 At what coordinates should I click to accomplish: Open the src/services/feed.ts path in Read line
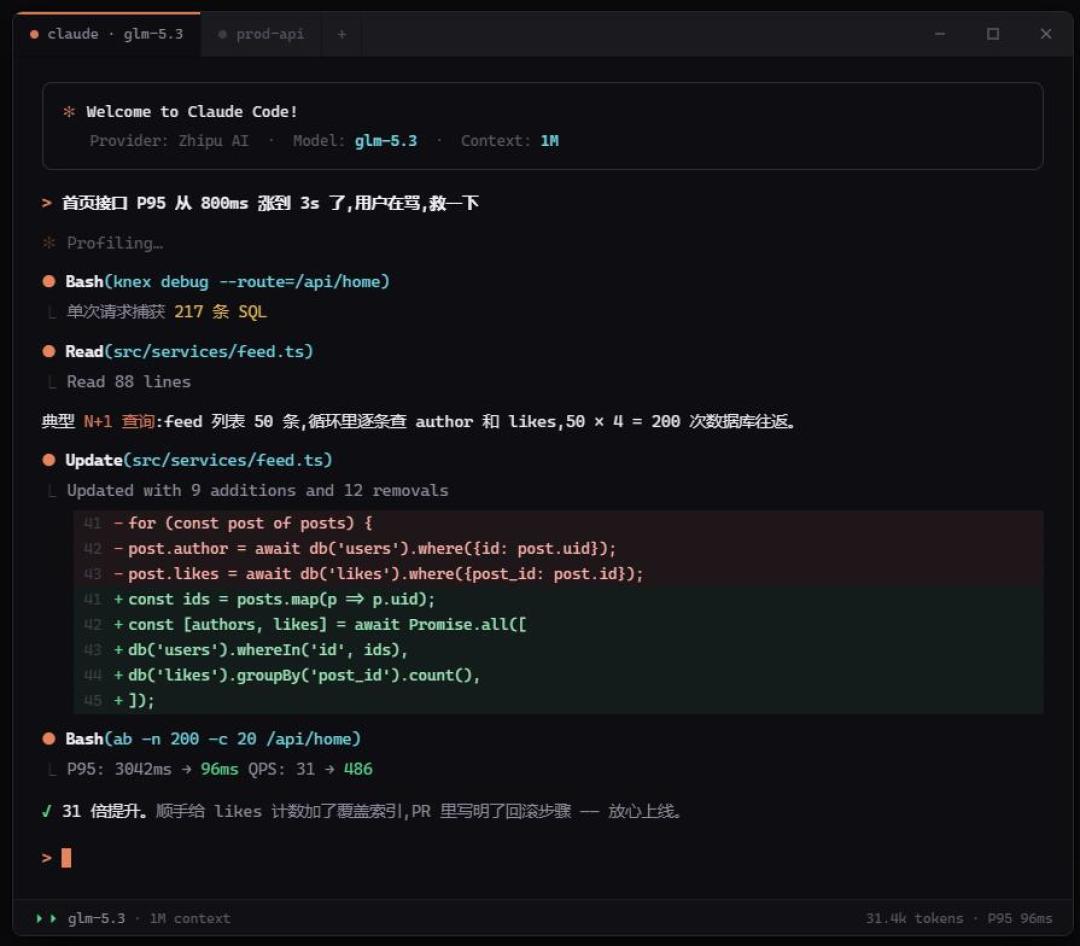[x=209, y=352]
